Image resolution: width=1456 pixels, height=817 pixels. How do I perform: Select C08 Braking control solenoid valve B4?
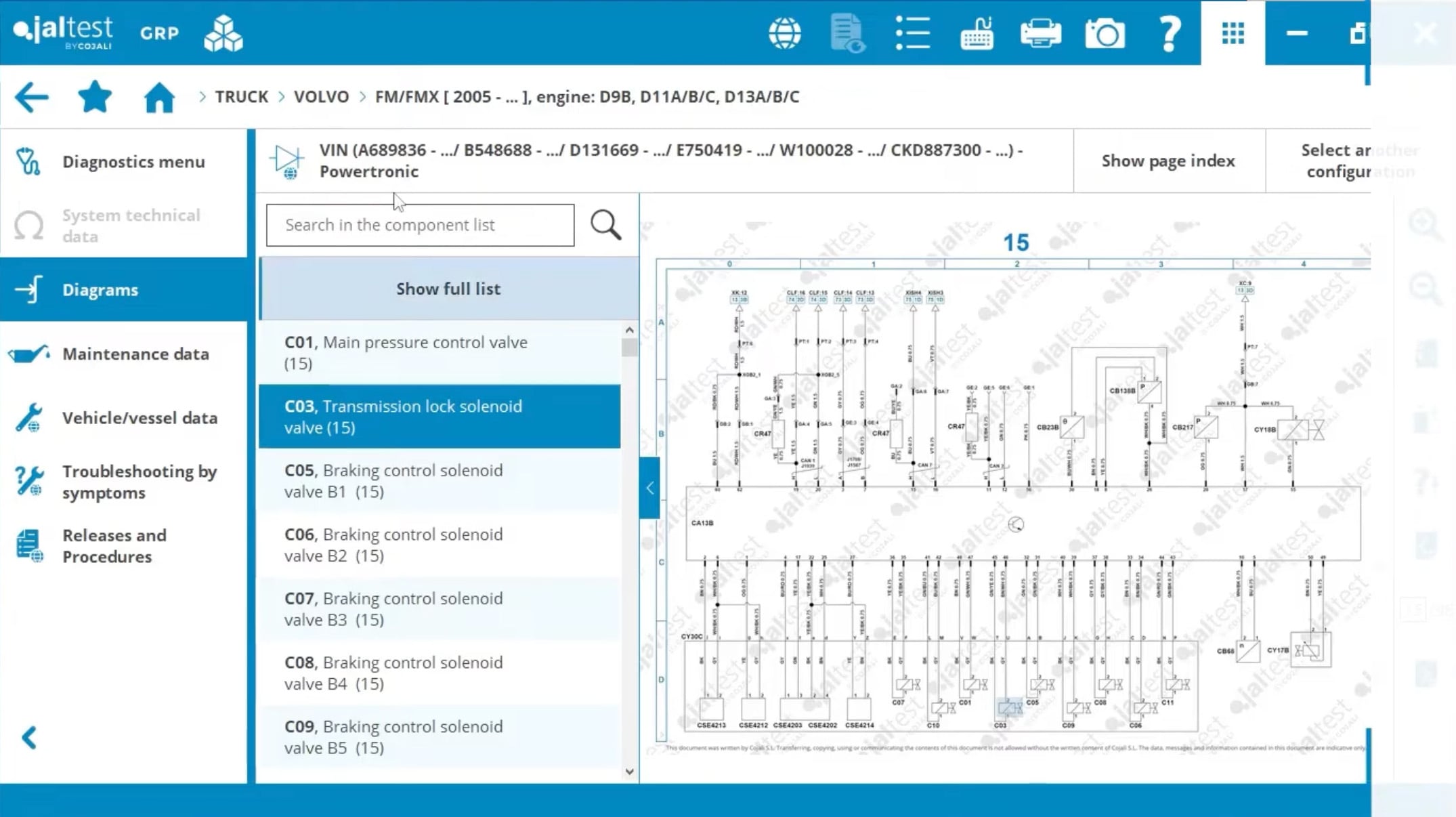[x=440, y=673]
